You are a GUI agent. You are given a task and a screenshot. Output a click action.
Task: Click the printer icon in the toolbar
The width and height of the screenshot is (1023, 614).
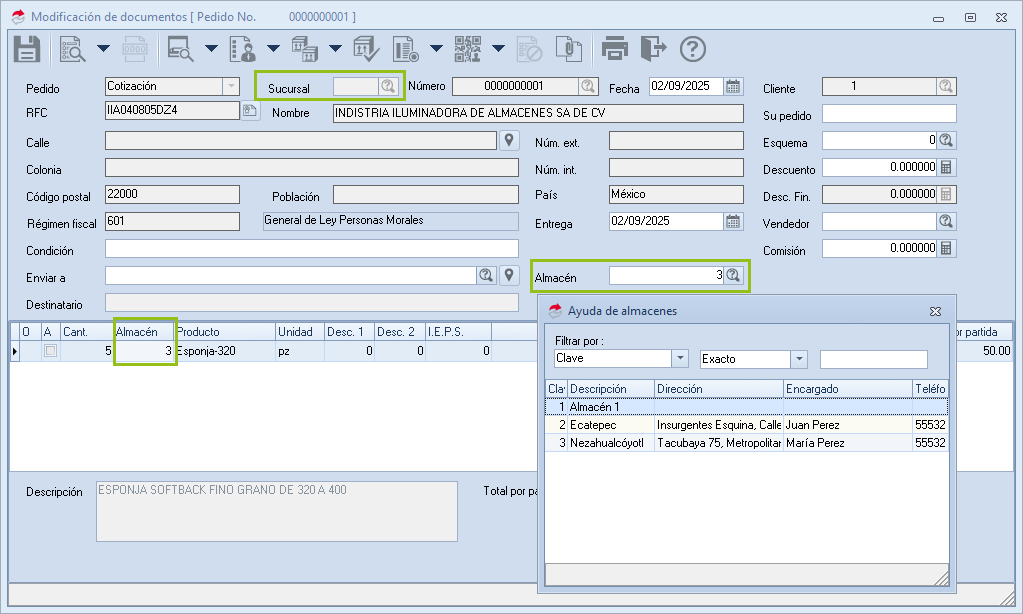(615, 48)
